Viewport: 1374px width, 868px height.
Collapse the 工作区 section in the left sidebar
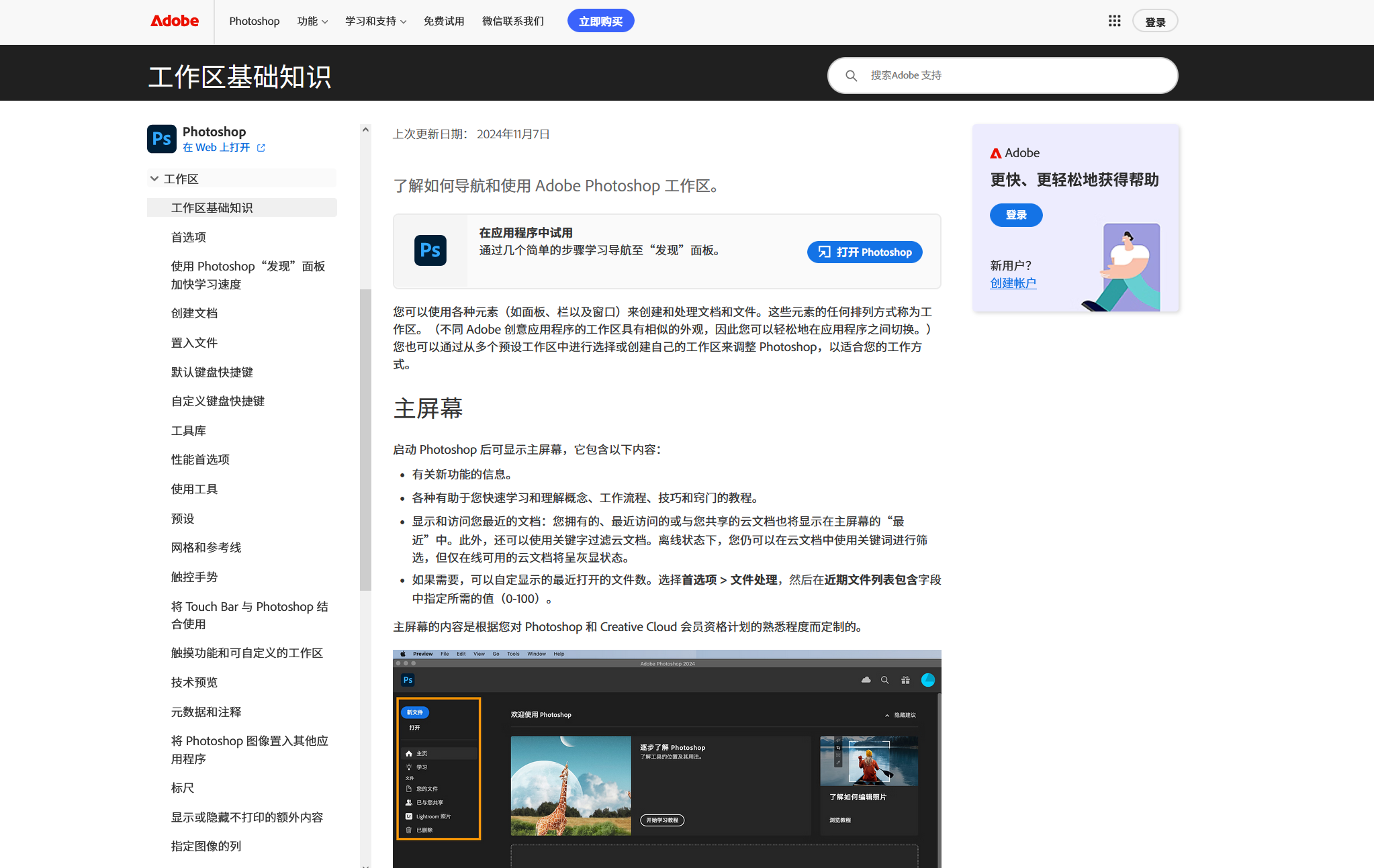point(155,178)
